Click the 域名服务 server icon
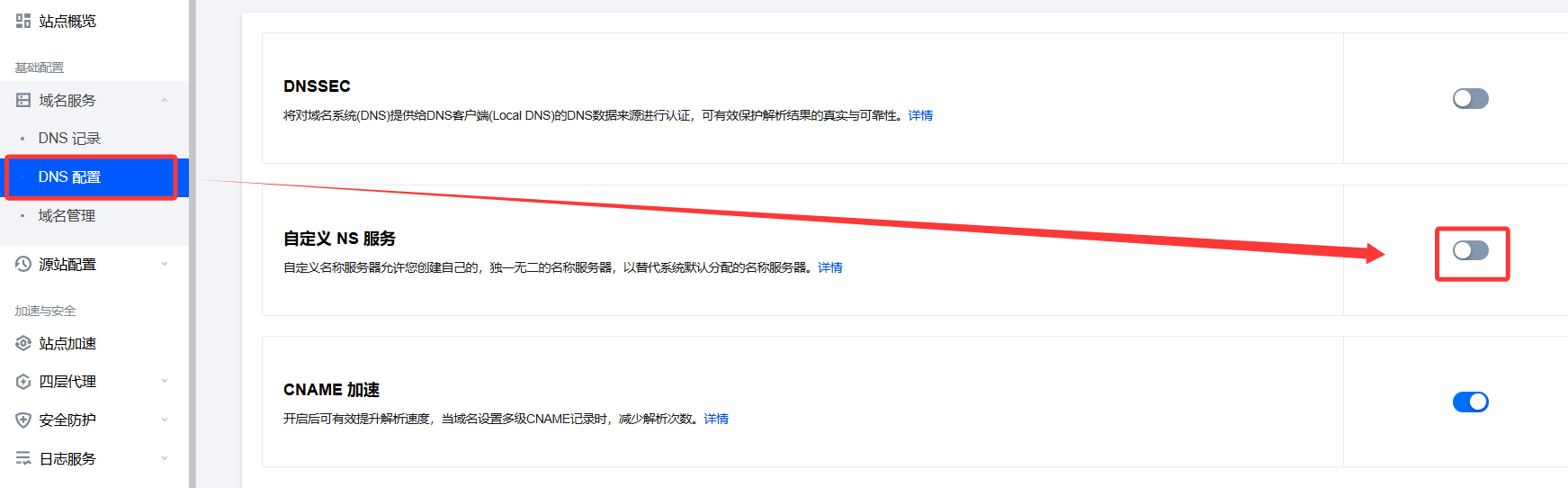The width and height of the screenshot is (1568, 488). pos(23,100)
